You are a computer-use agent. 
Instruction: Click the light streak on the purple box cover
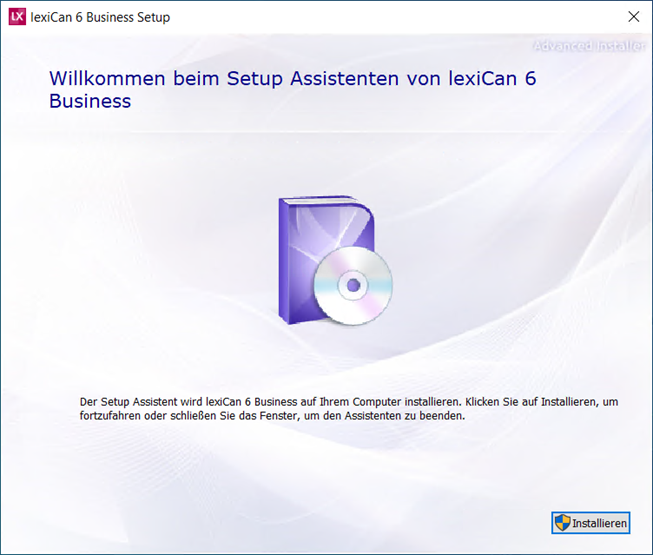335,235
